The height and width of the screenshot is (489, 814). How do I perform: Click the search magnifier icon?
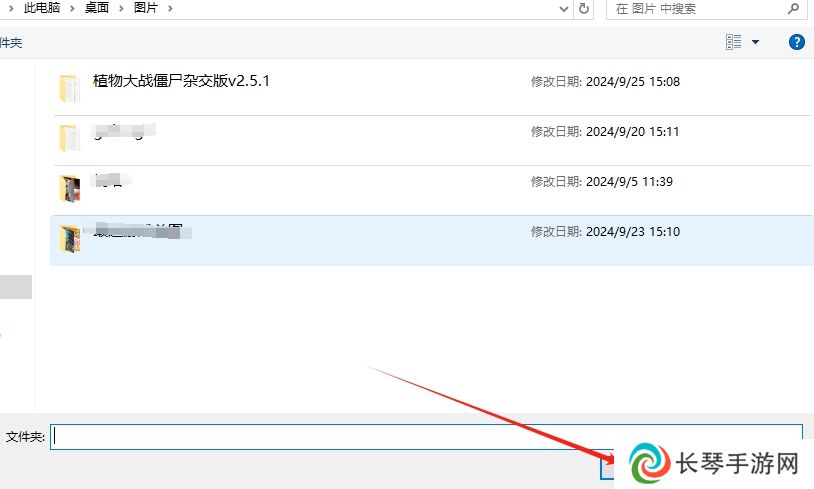[793, 8]
